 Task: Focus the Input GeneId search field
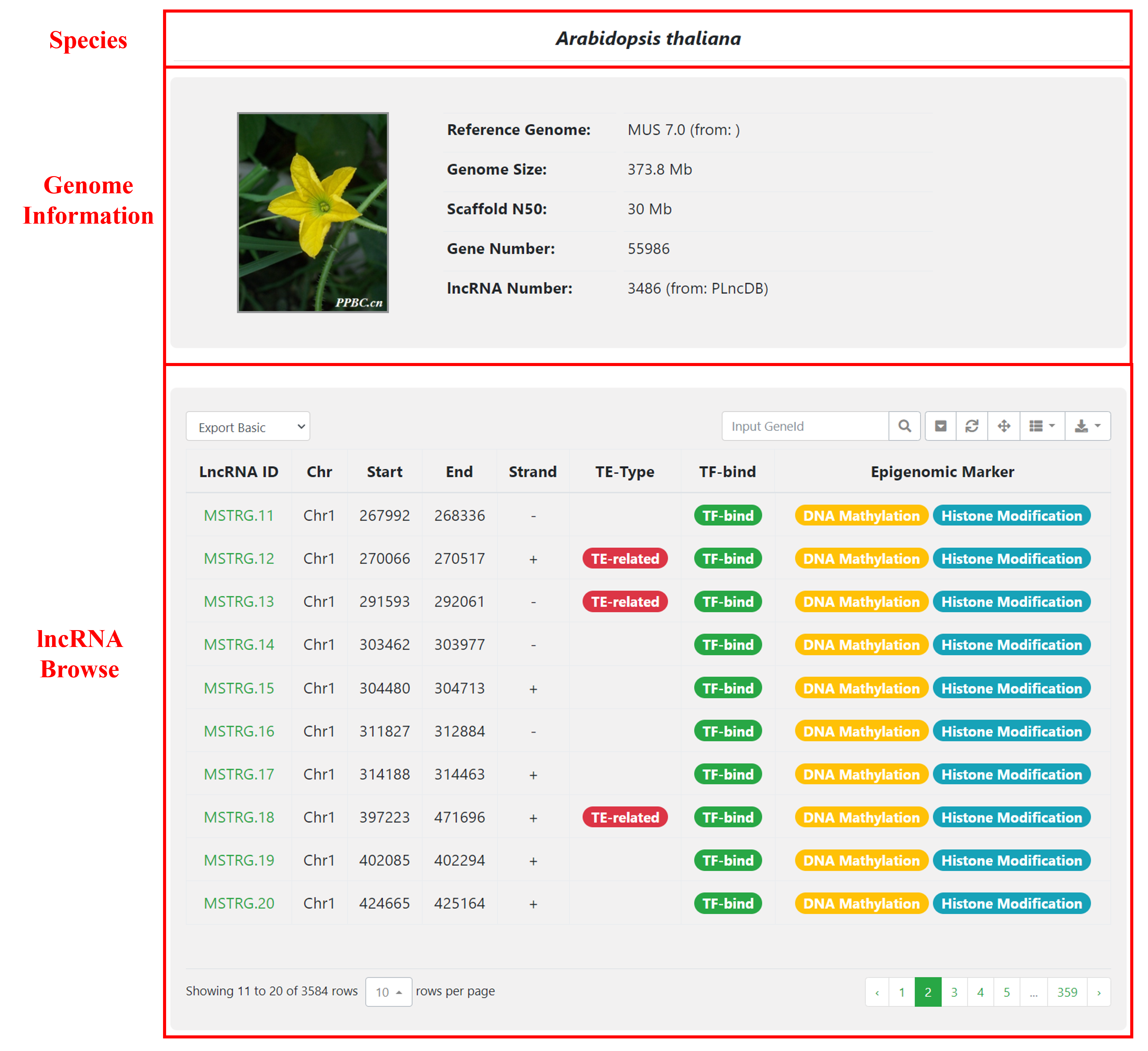click(x=805, y=426)
